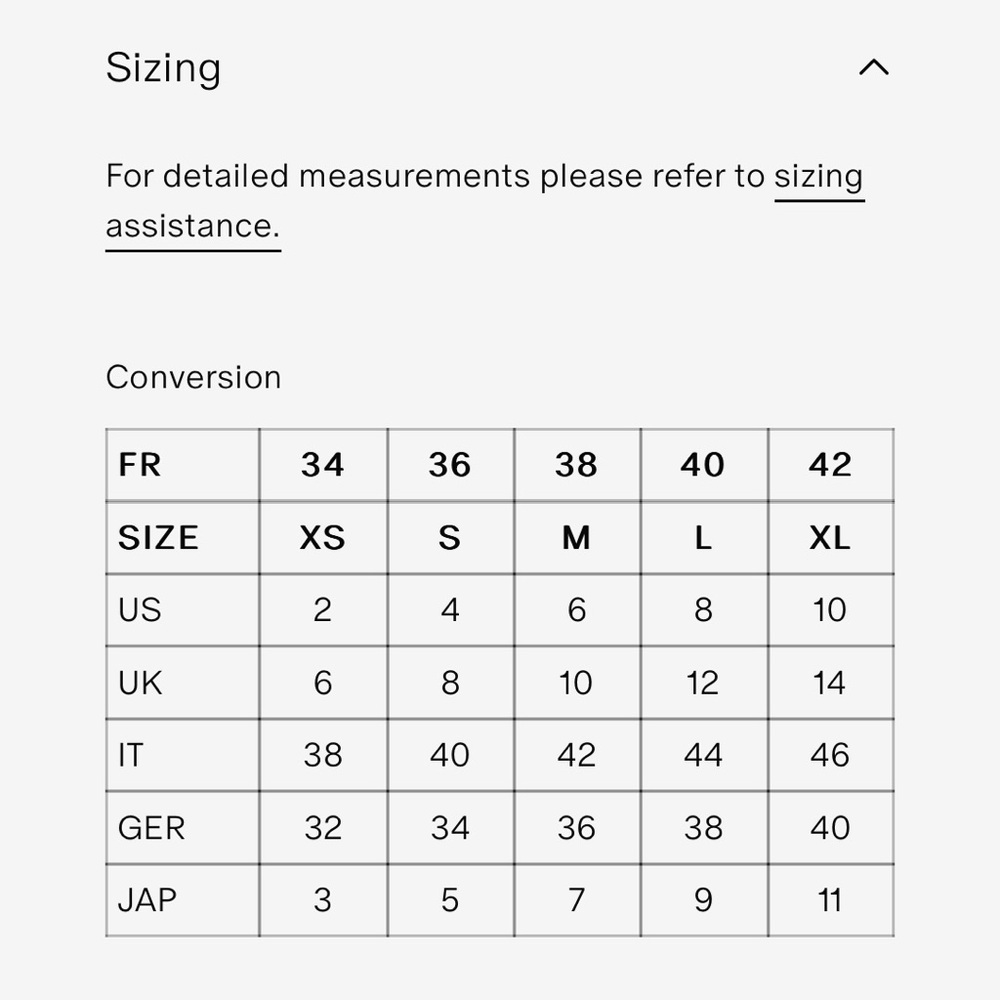Collapse the Sizing section chevron
This screenshot has height=1000, width=1000.
[x=873, y=68]
